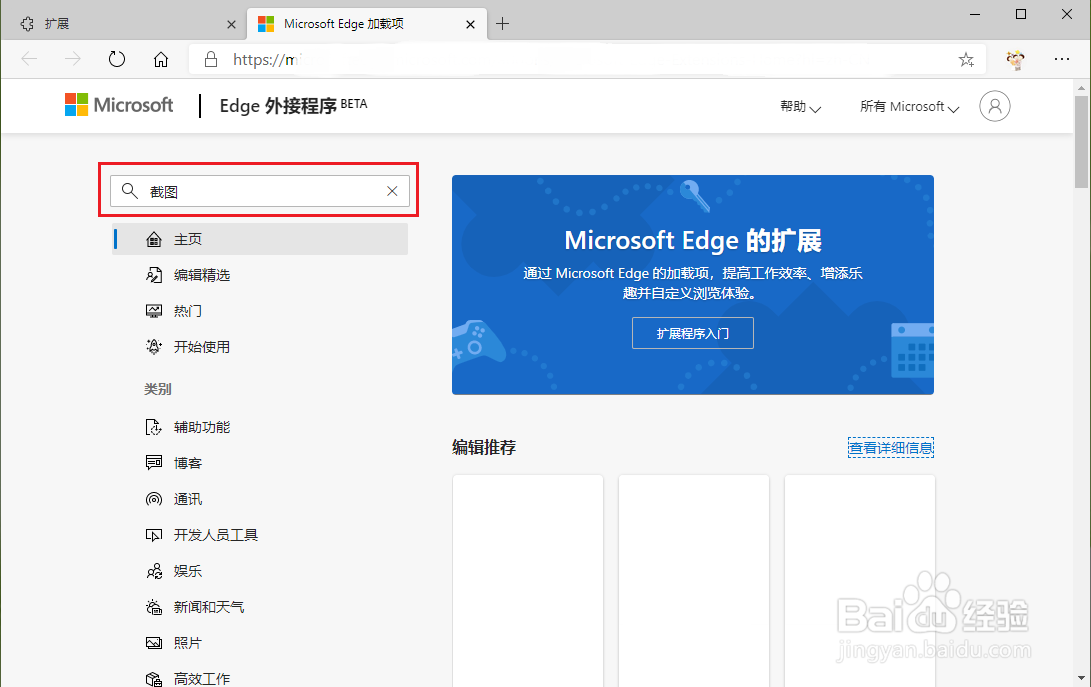Click the 照片 category icon
The height and width of the screenshot is (687, 1091).
coord(154,643)
